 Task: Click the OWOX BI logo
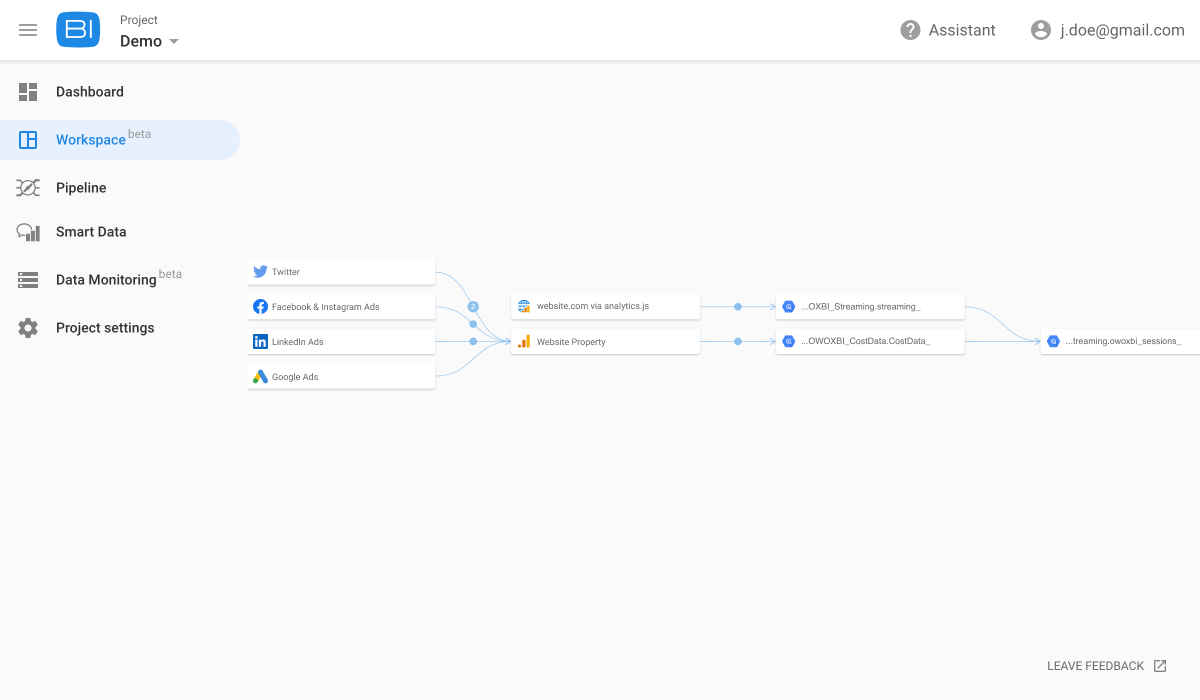(x=78, y=30)
